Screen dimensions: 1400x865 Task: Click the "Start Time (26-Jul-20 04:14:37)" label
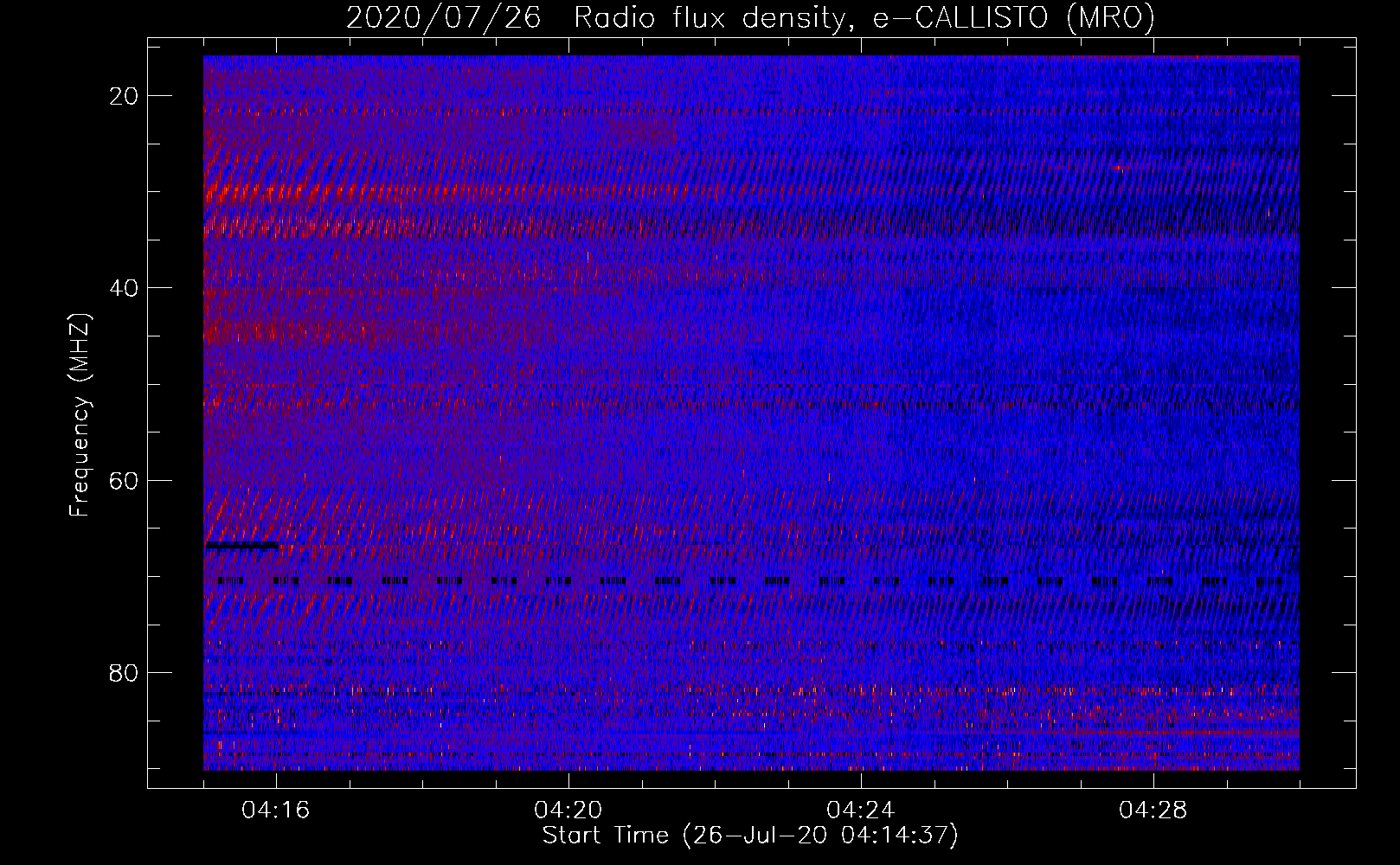coord(750,836)
